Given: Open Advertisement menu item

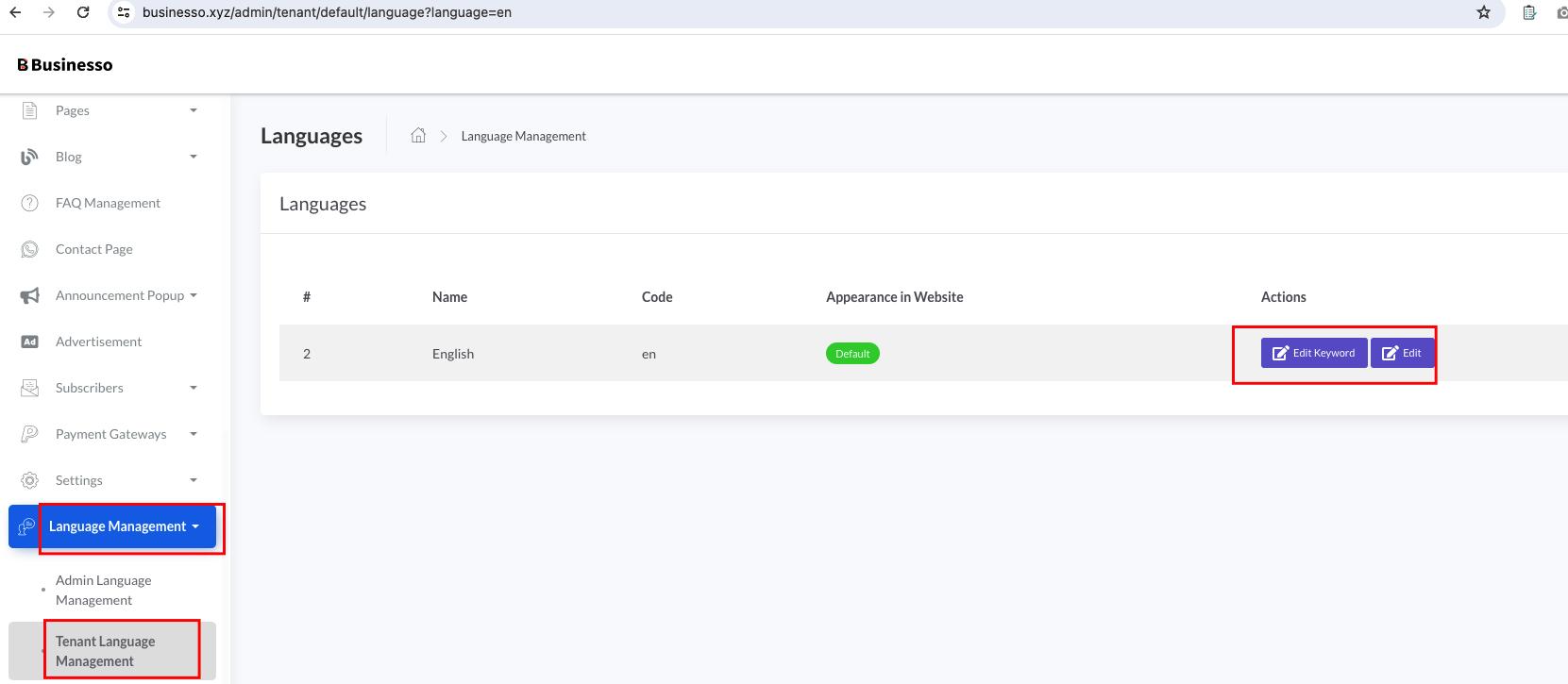Looking at the screenshot, I should click(x=98, y=342).
